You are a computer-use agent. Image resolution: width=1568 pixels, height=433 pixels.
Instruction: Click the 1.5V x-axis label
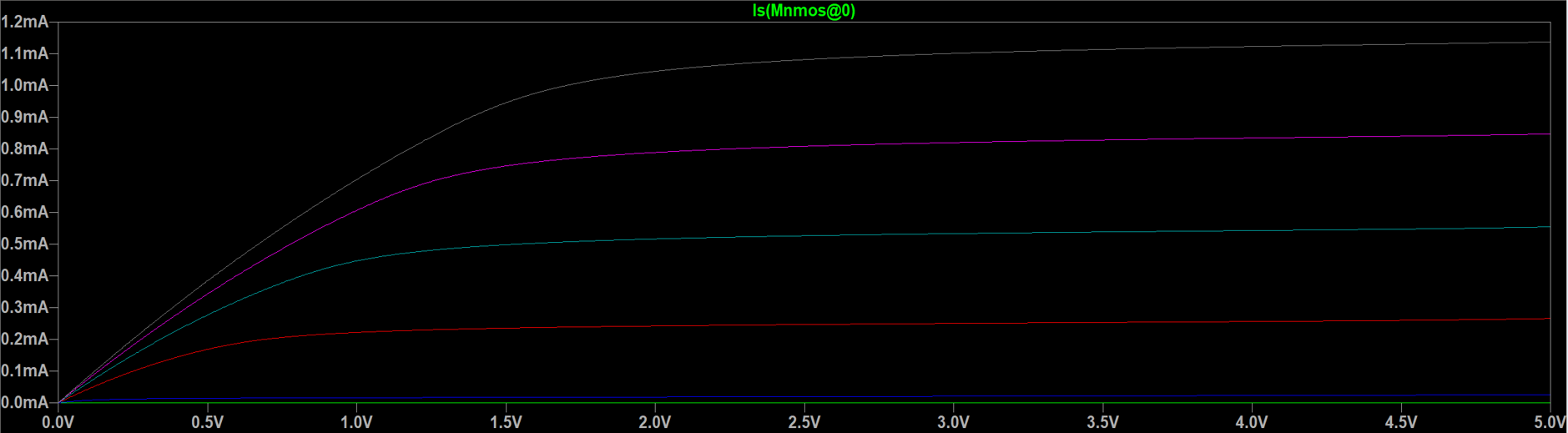pos(506,422)
